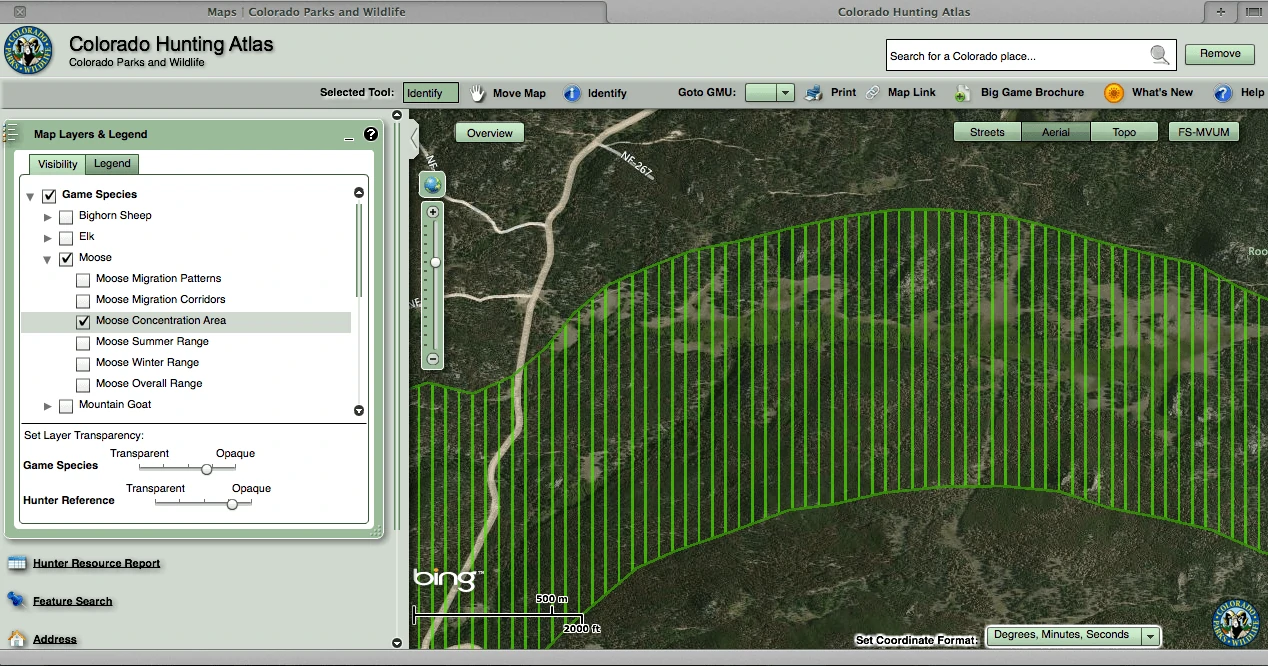Click the Remove button
Image resolution: width=1268 pixels, height=666 pixels.
pyautogui.click(x=1220, y=54)
